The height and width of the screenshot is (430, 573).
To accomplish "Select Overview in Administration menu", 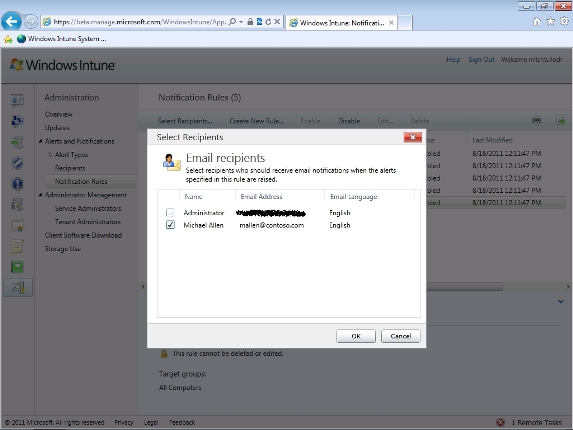I will coord(58,114).
